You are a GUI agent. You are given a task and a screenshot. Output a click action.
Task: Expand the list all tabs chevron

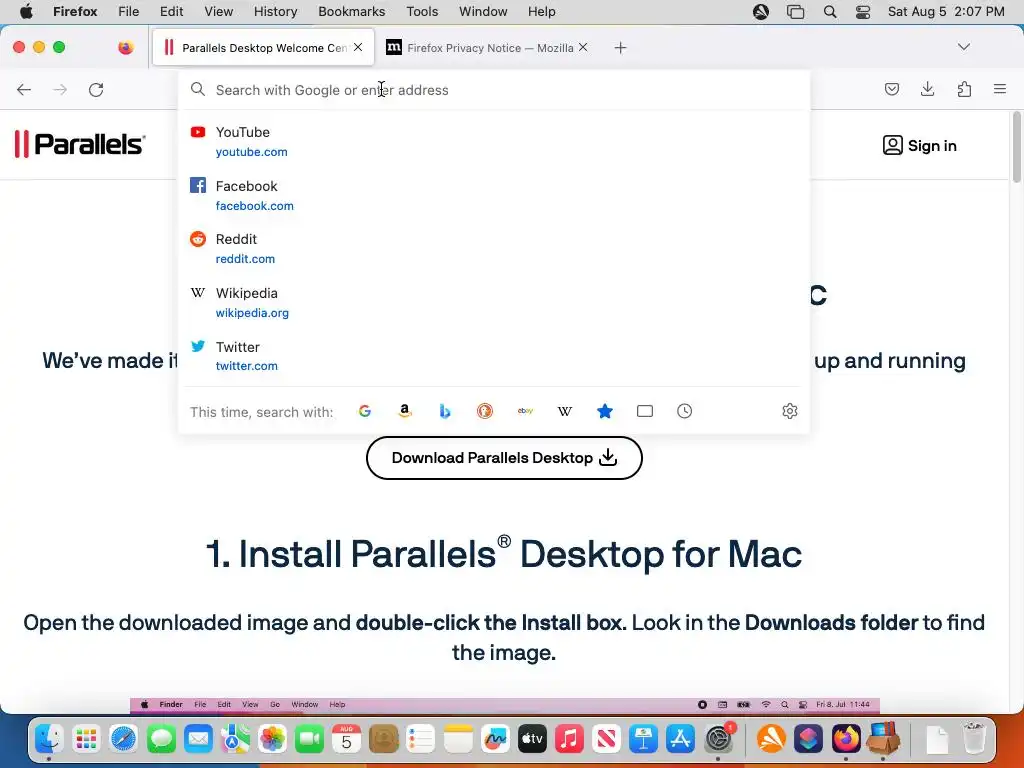pyautogui.click(x=963, y=47)
